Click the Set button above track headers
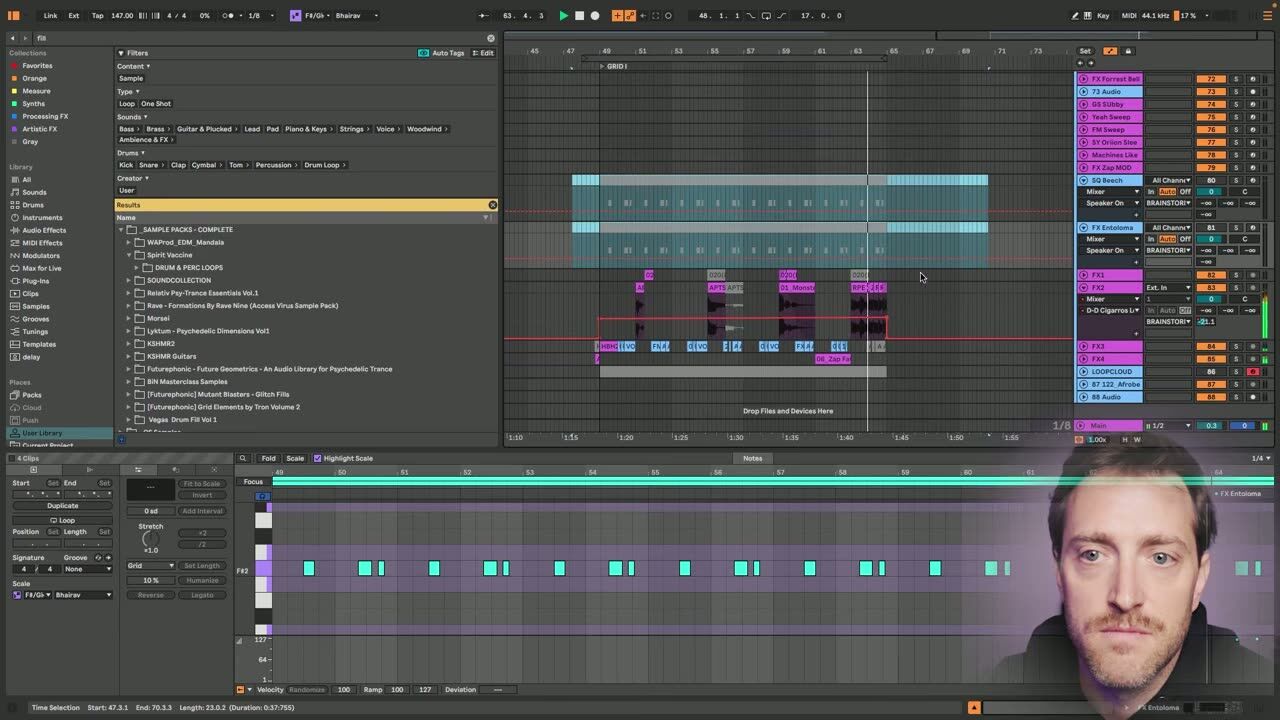Viewport: 1280px width, 720px height. (x=1085, y=51)
